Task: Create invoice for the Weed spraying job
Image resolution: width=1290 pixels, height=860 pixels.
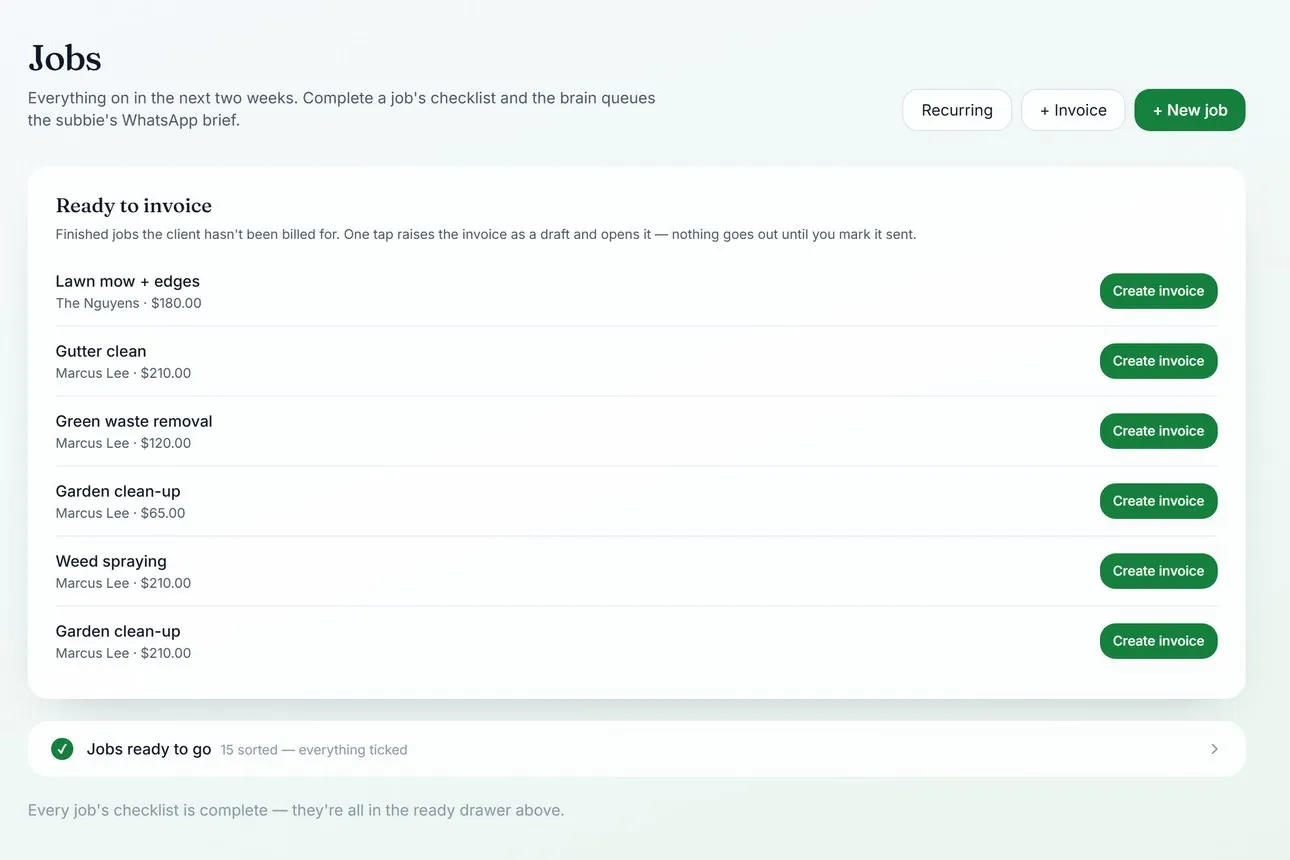Action: [x=1158, y=571]
